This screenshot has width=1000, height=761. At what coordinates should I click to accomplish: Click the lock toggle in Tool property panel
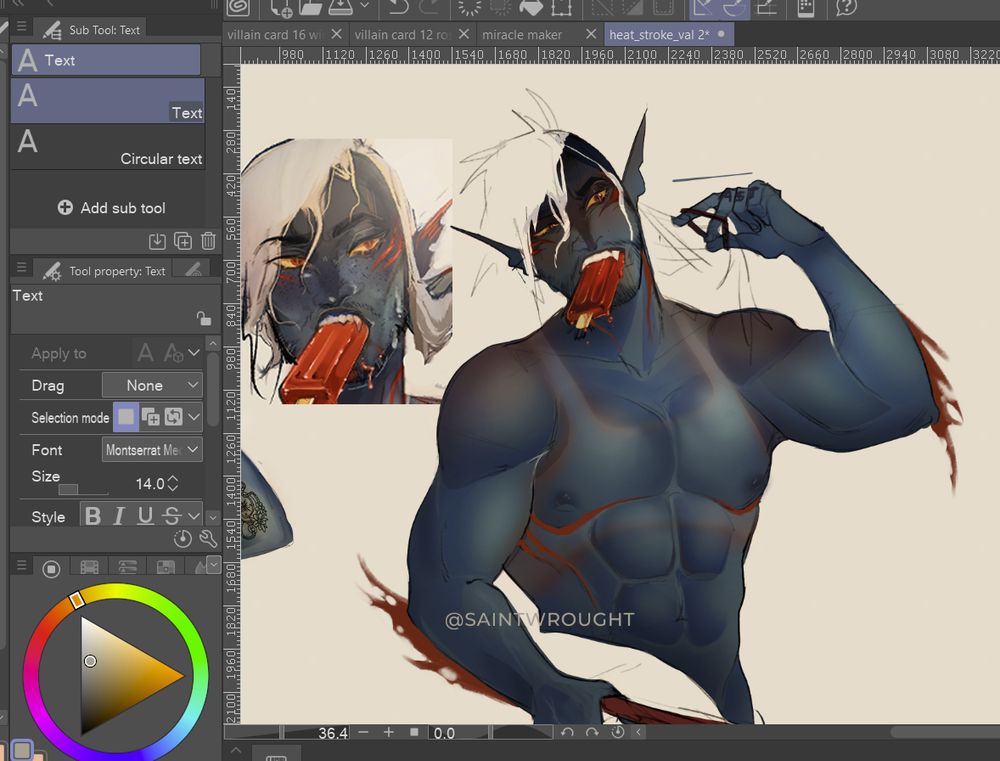pyautogui.click(x=203, y=316)
